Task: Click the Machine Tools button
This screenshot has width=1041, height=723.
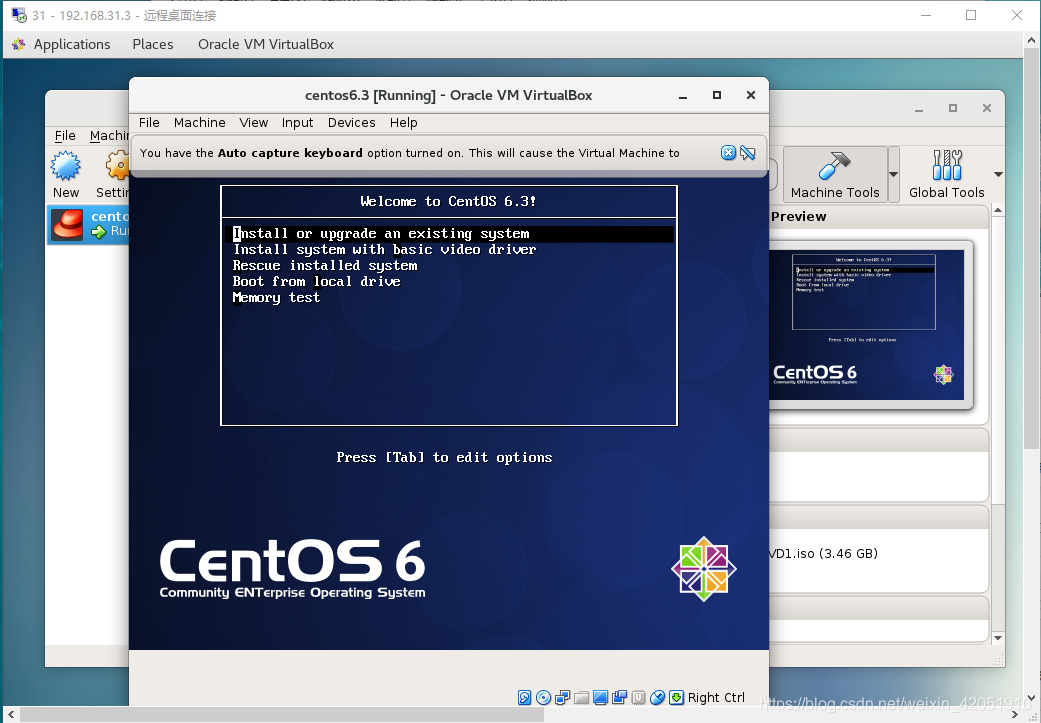Action: [x=835, y=174]
